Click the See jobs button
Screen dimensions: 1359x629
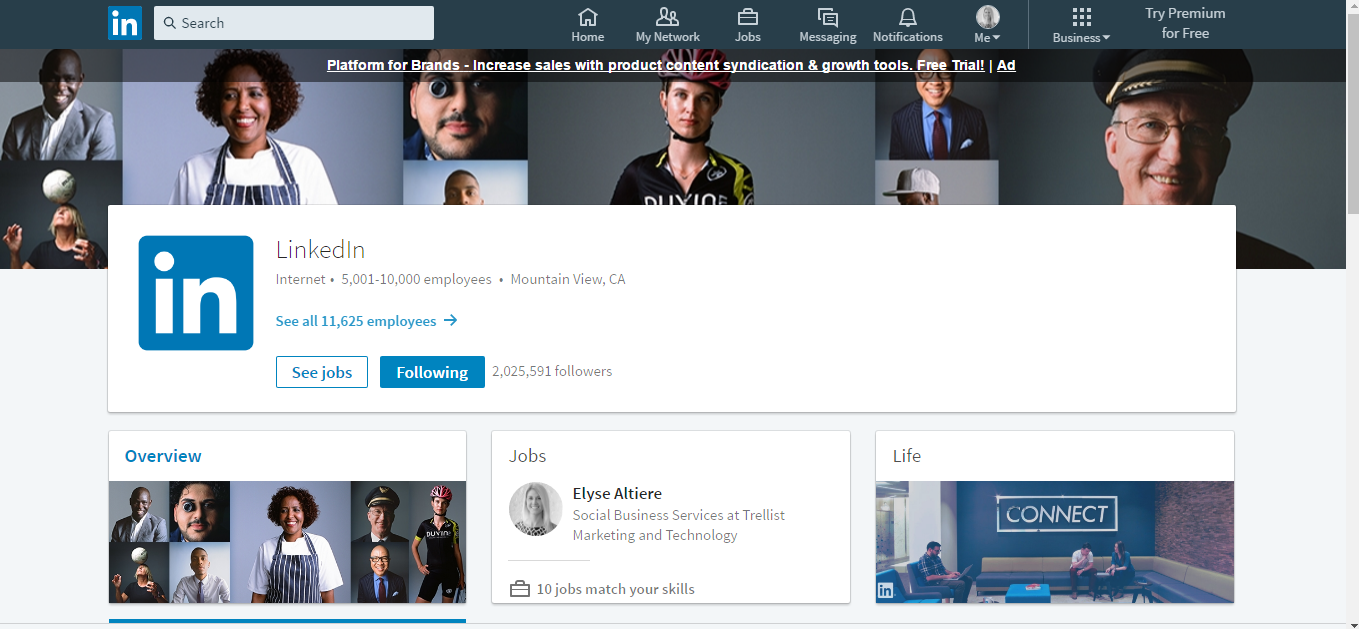(x=322, y=372)
